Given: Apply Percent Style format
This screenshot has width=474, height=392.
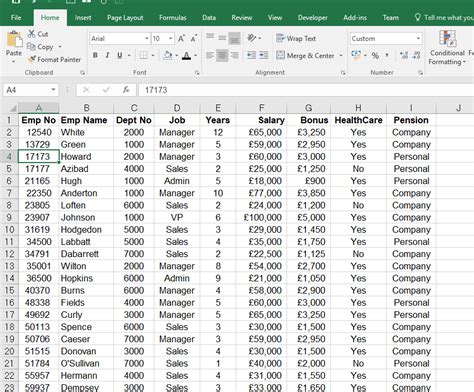Looking at the screenshot, I should (375, 55).
